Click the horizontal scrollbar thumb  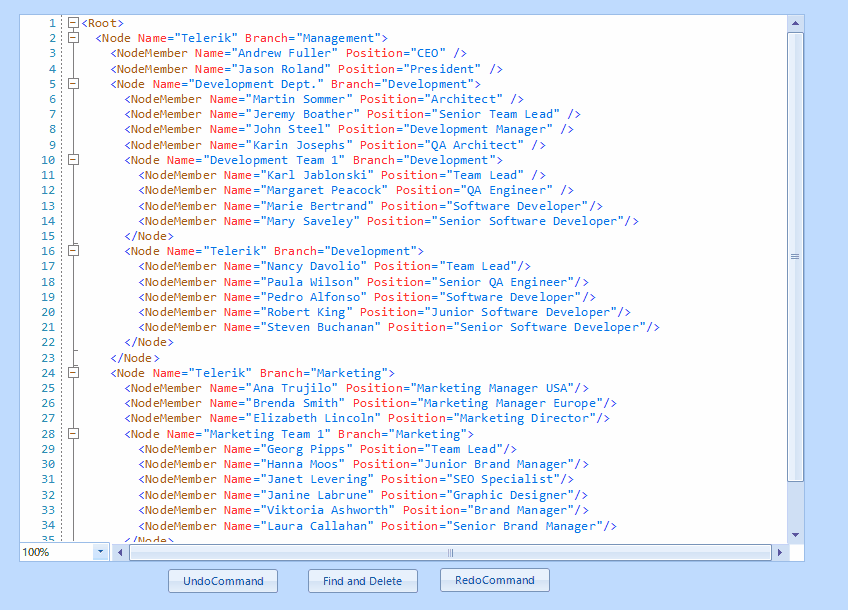450,553
